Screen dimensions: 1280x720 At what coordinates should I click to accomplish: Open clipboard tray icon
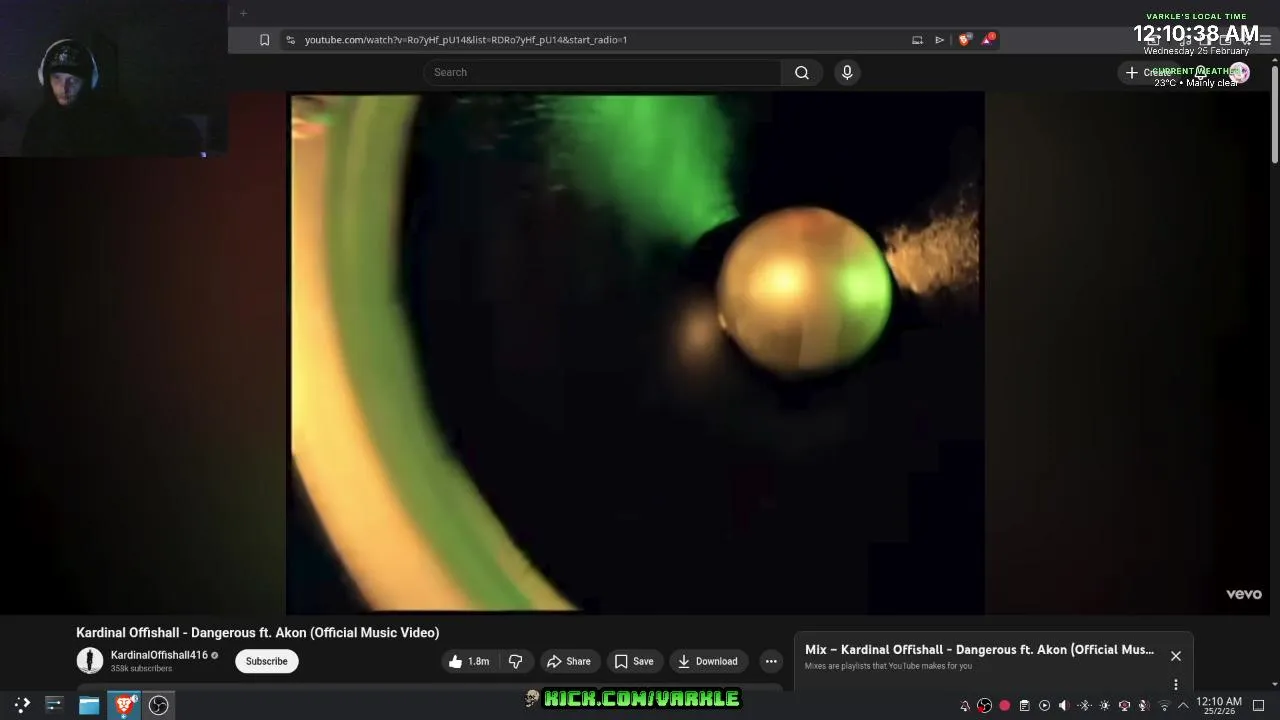[1024, 706]
